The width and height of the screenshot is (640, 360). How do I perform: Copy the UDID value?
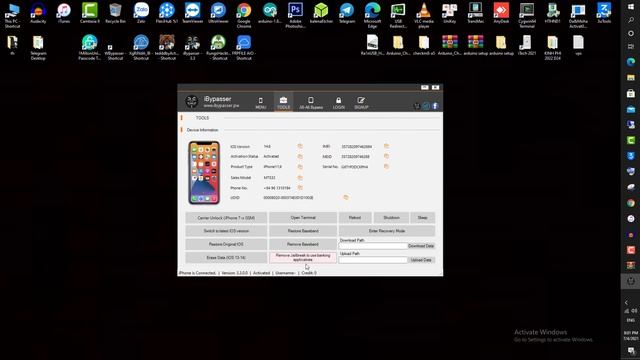coord(346,197)
